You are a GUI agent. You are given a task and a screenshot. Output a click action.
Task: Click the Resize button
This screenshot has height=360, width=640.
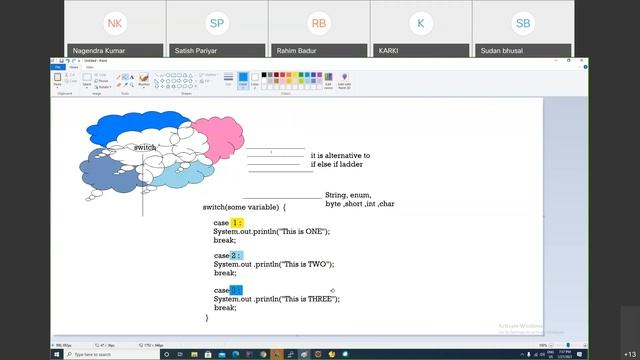pos(101,81)
